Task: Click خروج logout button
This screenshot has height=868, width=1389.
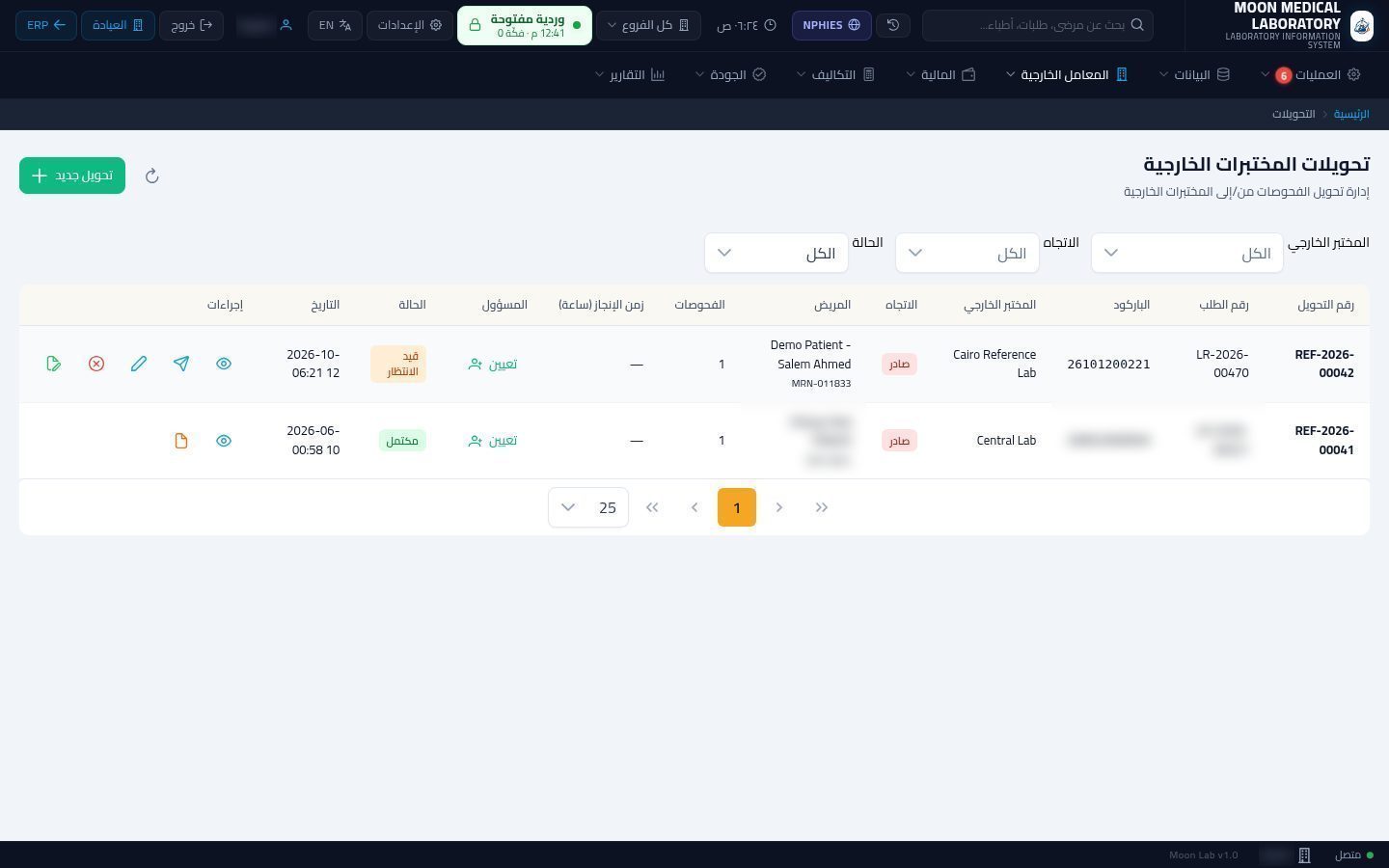Action: click(x=191, y=25)
